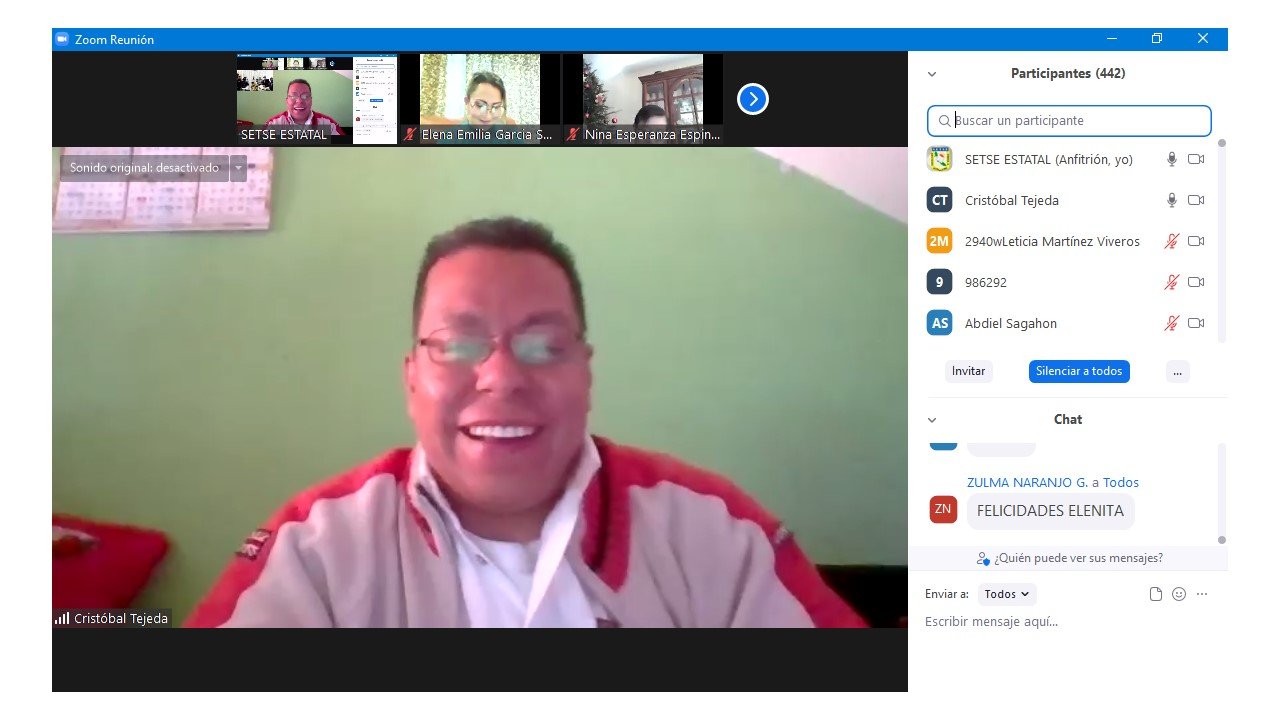Click the Zoom logo in title bar

62,39
